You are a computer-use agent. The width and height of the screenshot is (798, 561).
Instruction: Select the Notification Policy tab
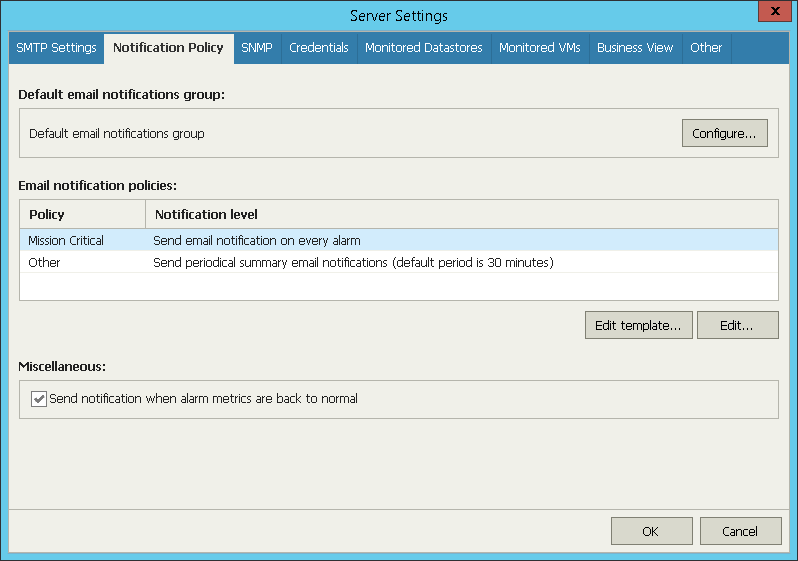[x=168, y=48]
